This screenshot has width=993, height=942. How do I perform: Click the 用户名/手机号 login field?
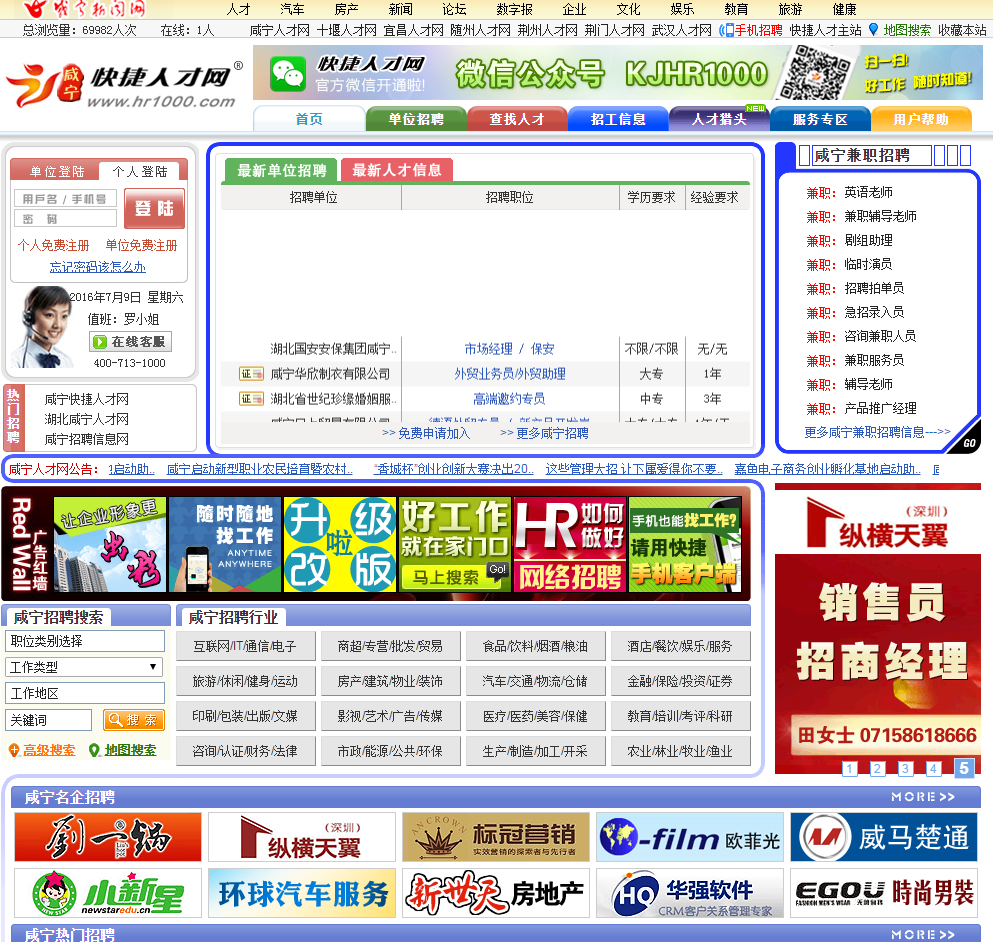(65, 198)
